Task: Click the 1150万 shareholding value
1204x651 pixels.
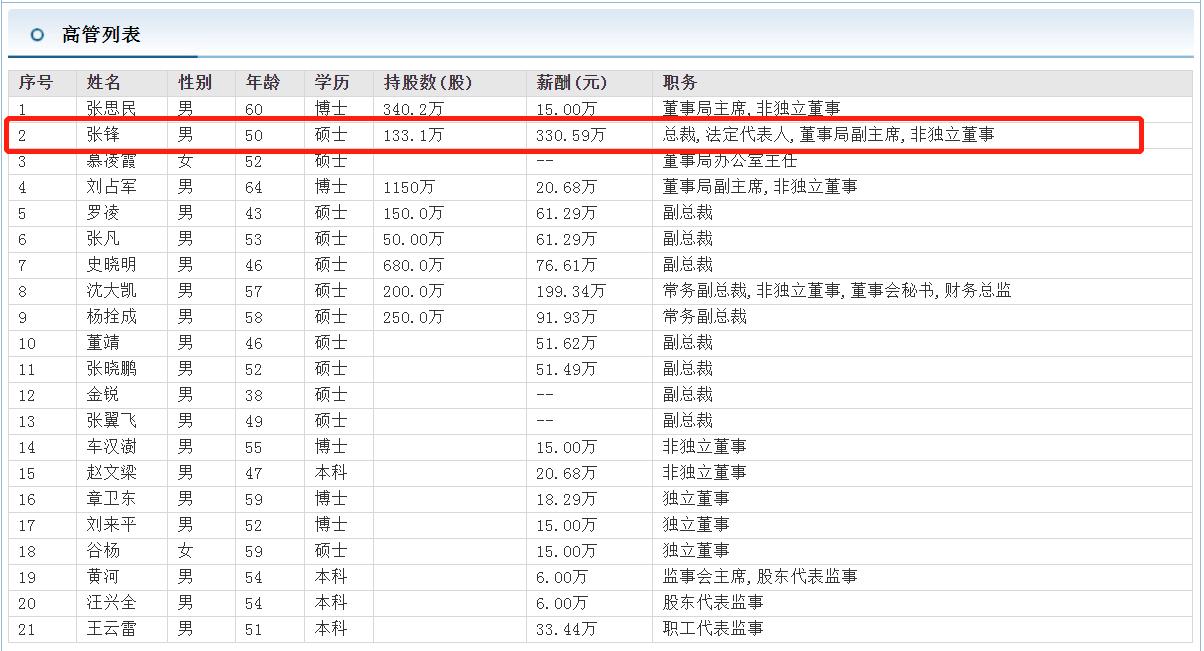Action: pyautogui.click(x=409, y=187)
